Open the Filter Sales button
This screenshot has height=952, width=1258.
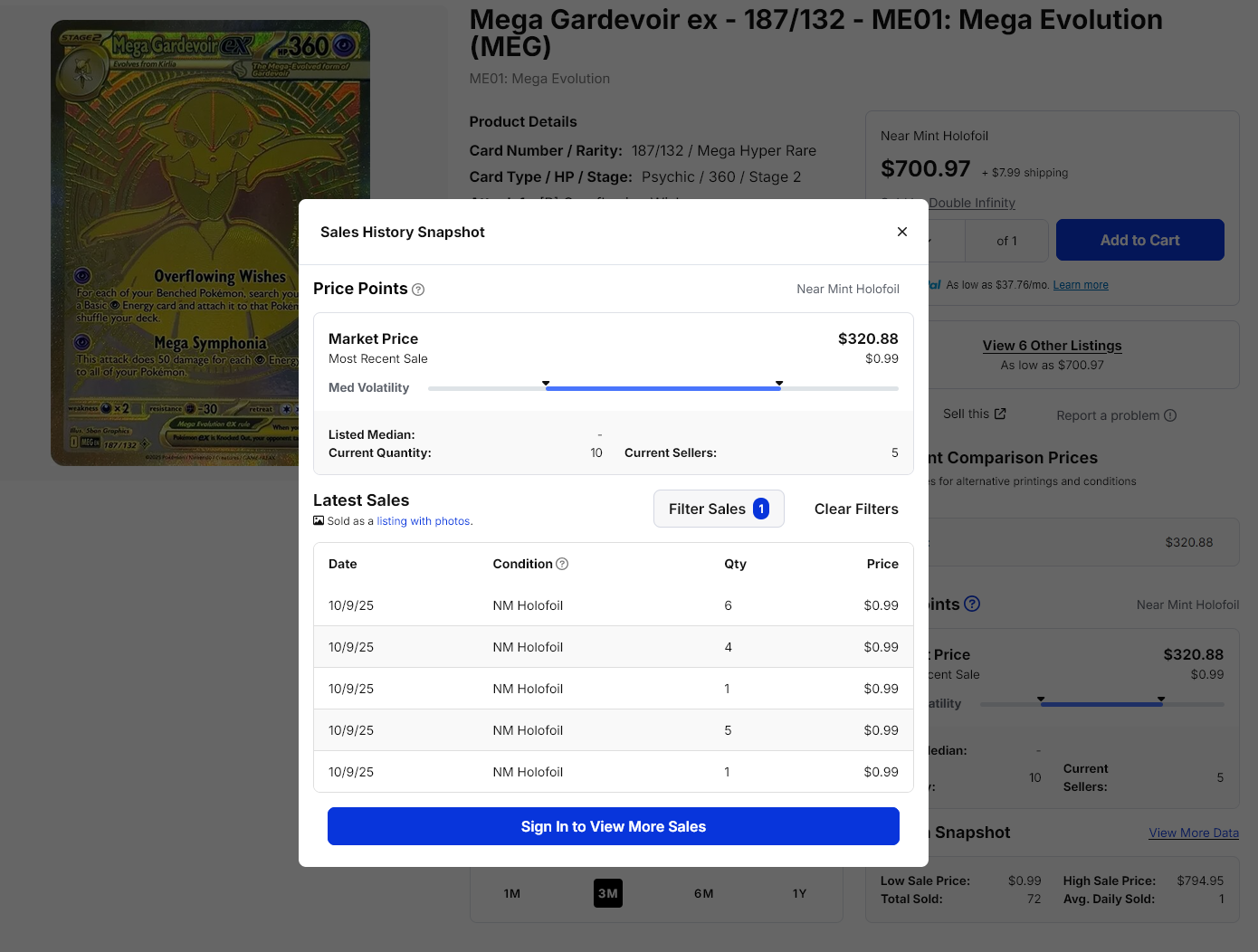pos(719,509)
